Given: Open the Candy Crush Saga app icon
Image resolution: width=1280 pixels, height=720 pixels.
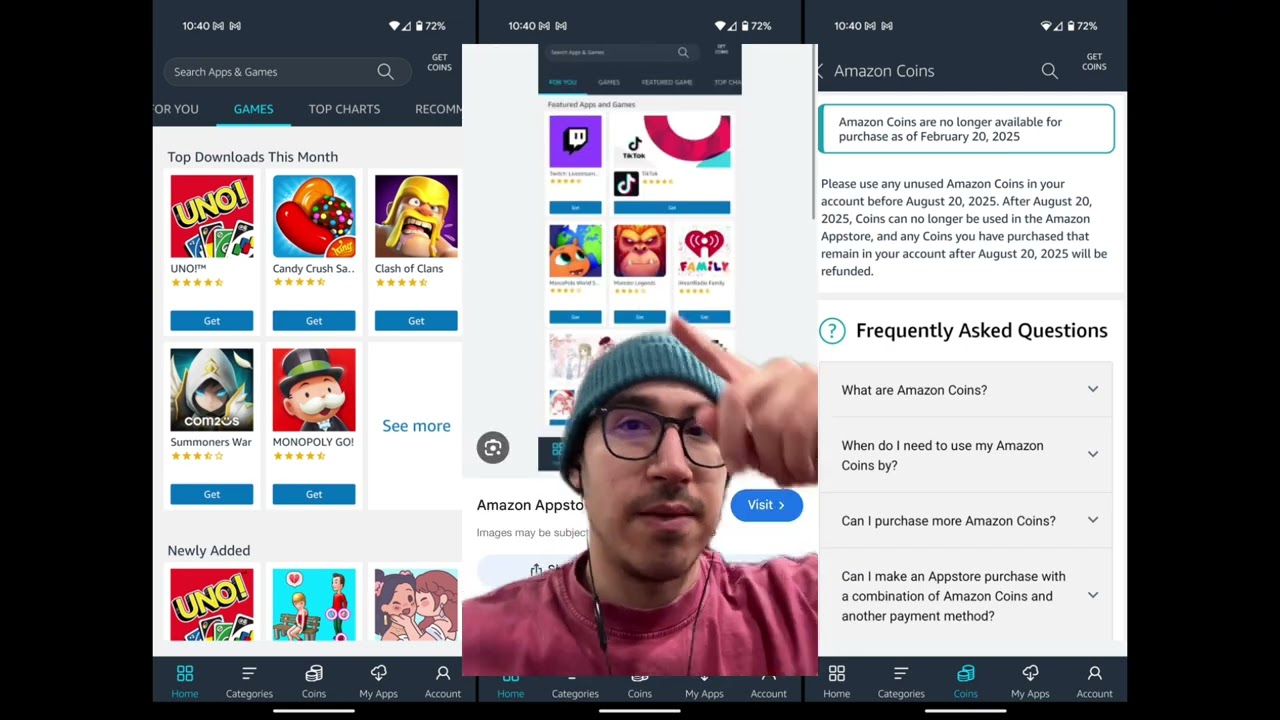Looking at the screenshot, I should pos(314,216).
